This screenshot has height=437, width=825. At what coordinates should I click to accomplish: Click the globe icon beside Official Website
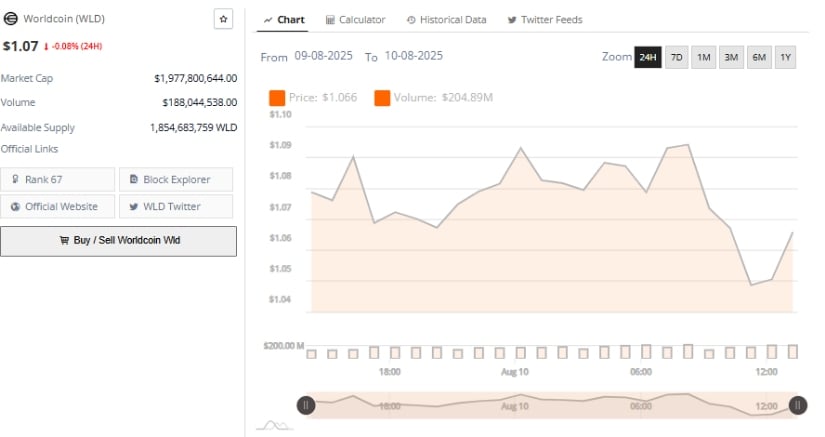coord(15,207)
